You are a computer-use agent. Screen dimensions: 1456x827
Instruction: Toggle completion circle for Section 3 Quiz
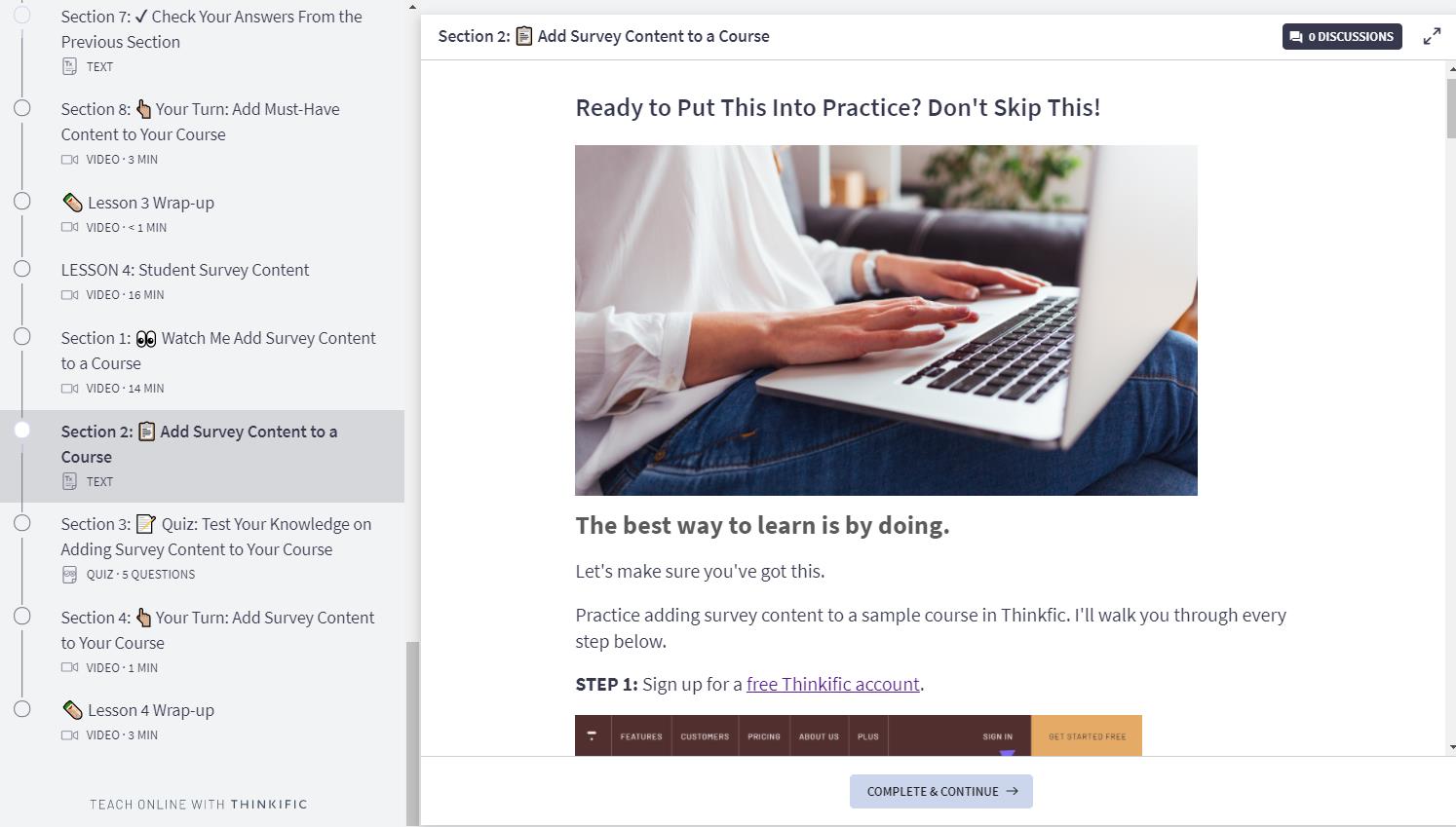pyautogui.click(x=21, y=523)
